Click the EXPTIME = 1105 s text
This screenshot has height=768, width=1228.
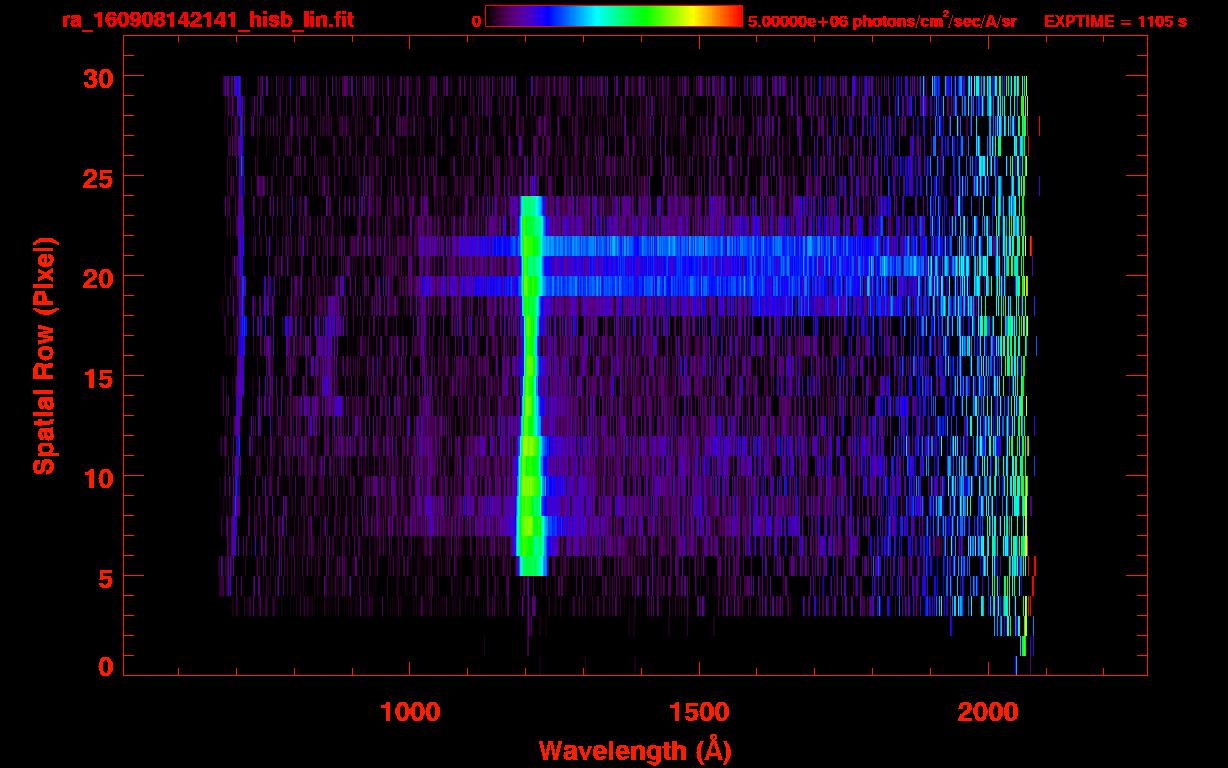pos(1115,21)
